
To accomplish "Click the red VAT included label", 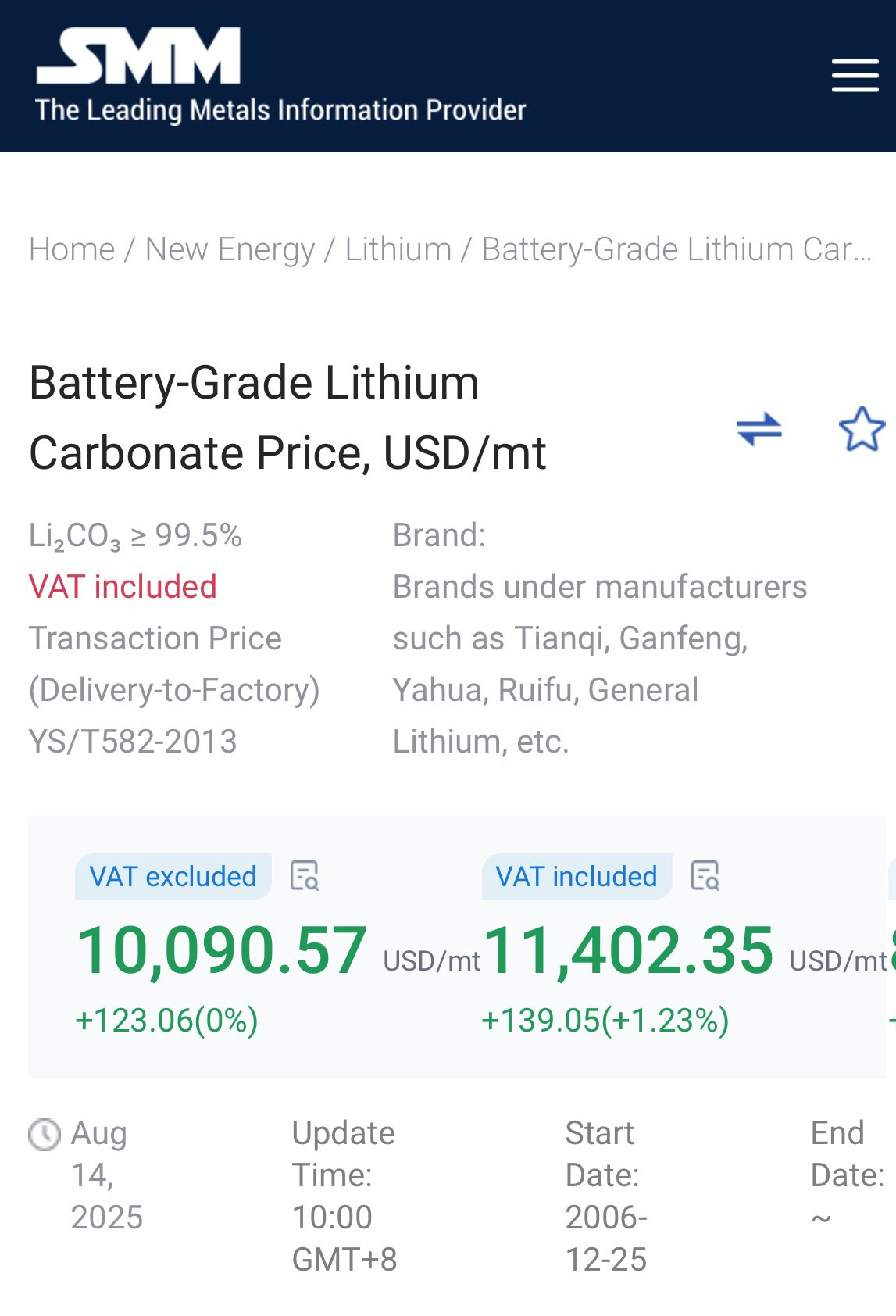I will pos(123,587).
